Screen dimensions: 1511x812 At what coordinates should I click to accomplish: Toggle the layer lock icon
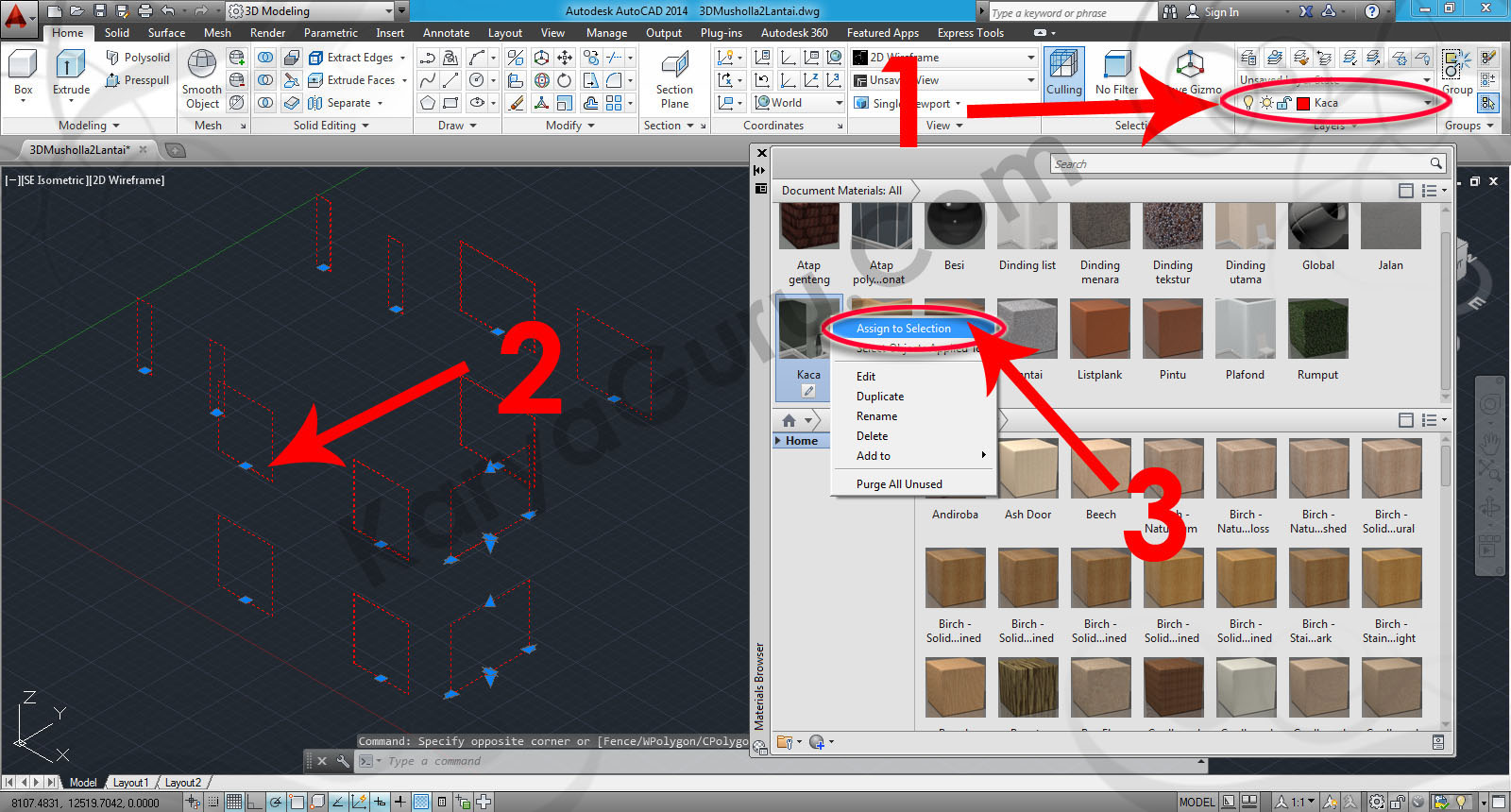click(1283, 103)
